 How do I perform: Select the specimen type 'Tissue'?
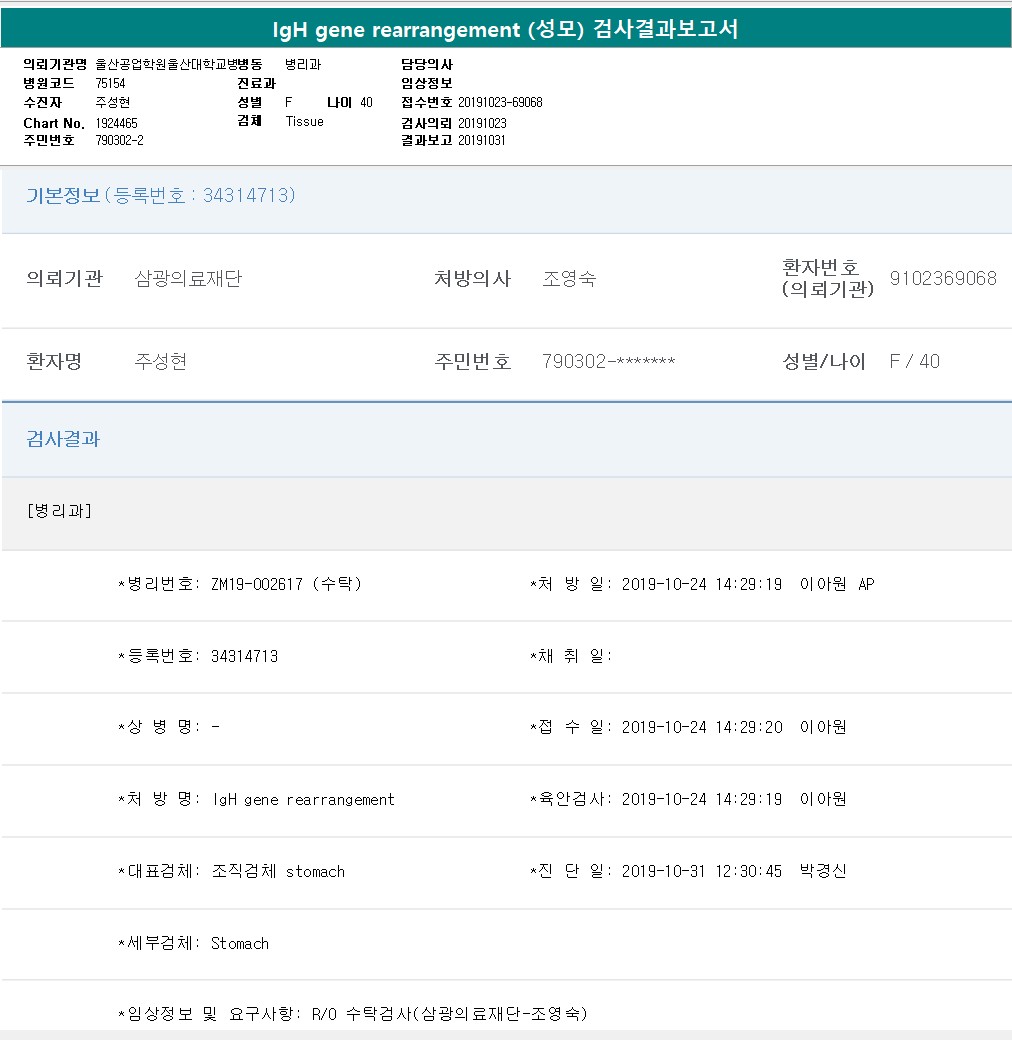coord(304,121)
